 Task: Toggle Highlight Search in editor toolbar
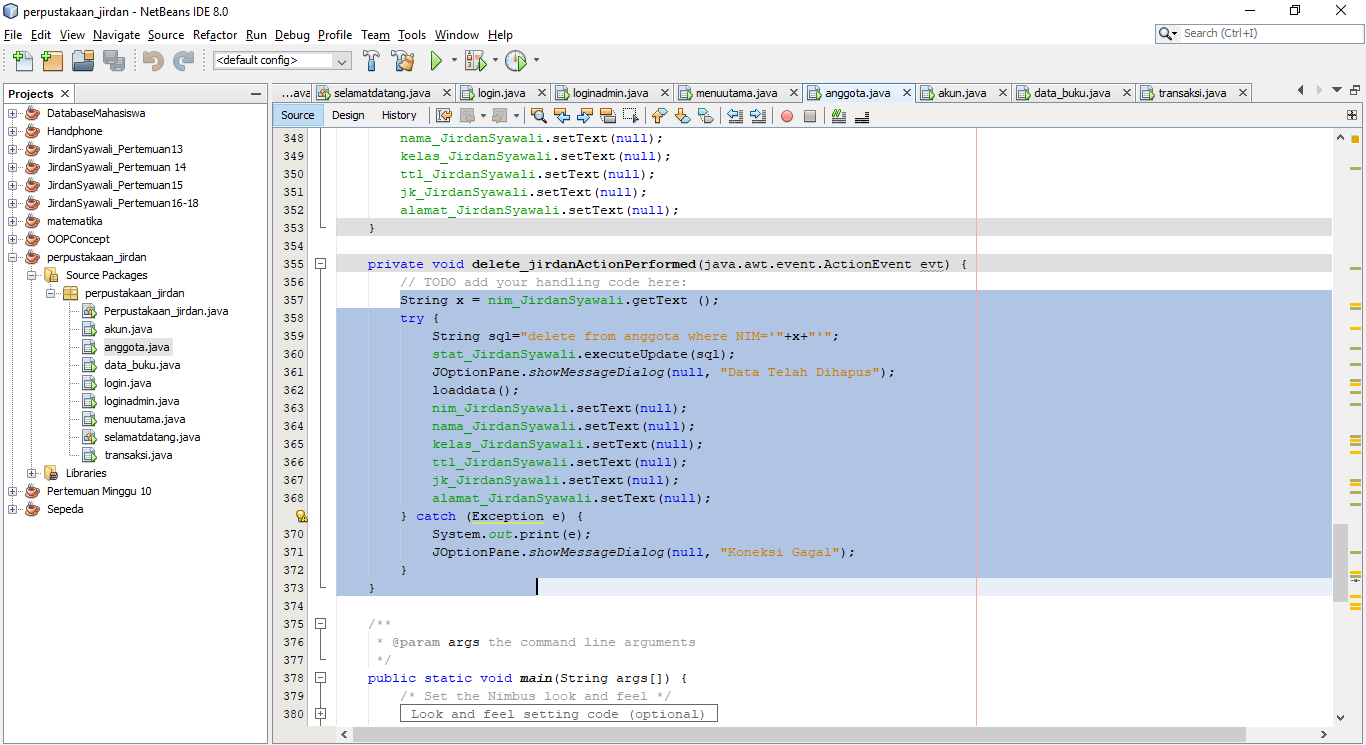[x=610, y=116]
